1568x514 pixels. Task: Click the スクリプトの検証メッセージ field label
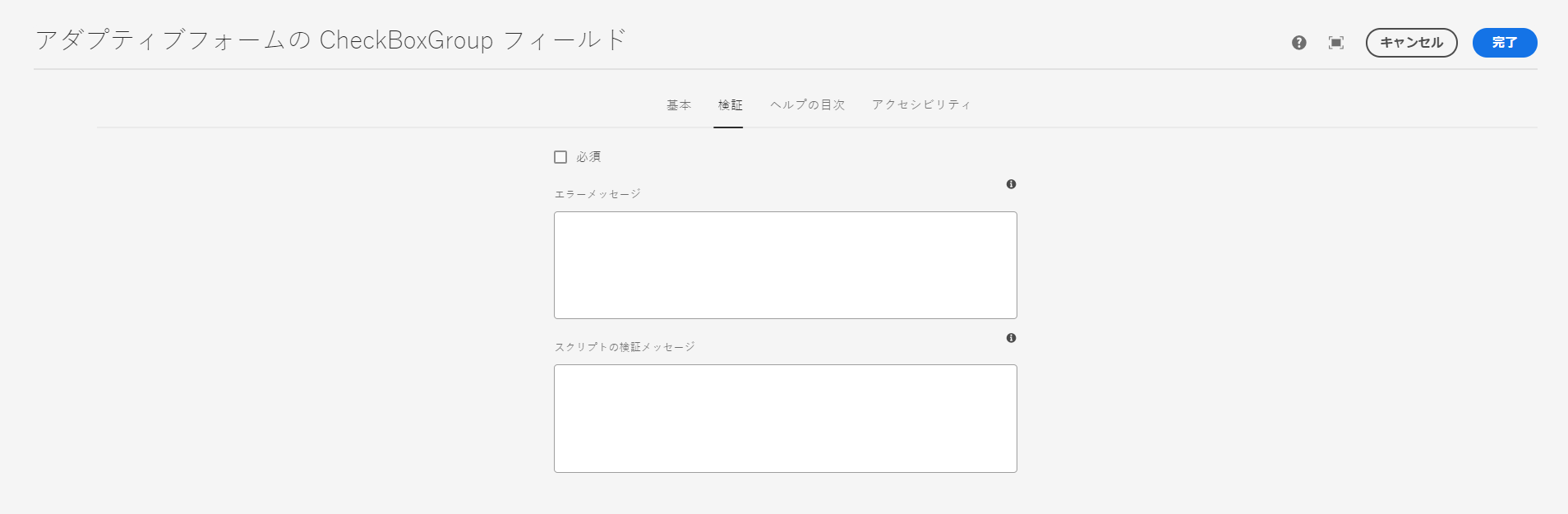[625, 347]
